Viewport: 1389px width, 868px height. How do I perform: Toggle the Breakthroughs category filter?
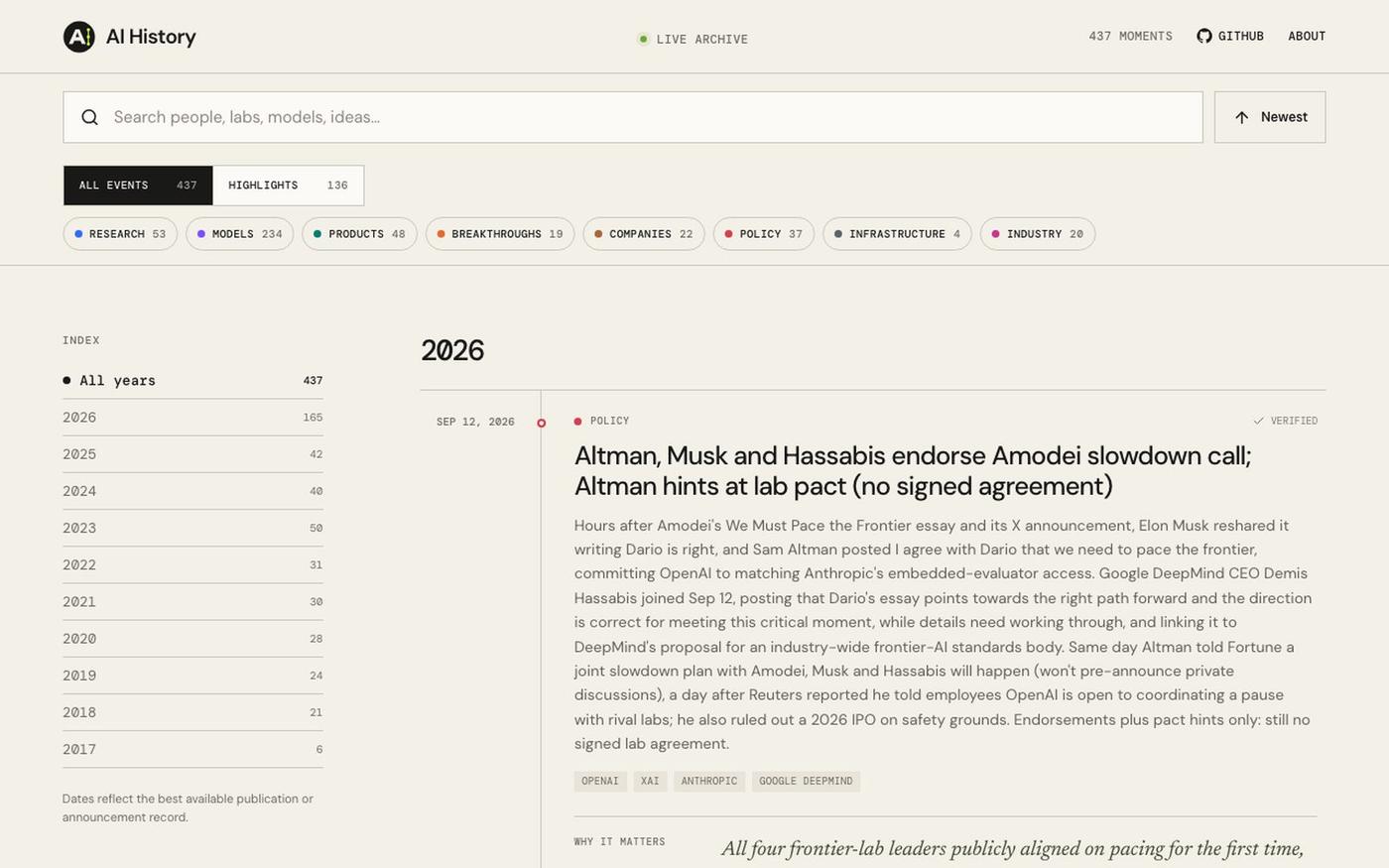click(500, 234)
